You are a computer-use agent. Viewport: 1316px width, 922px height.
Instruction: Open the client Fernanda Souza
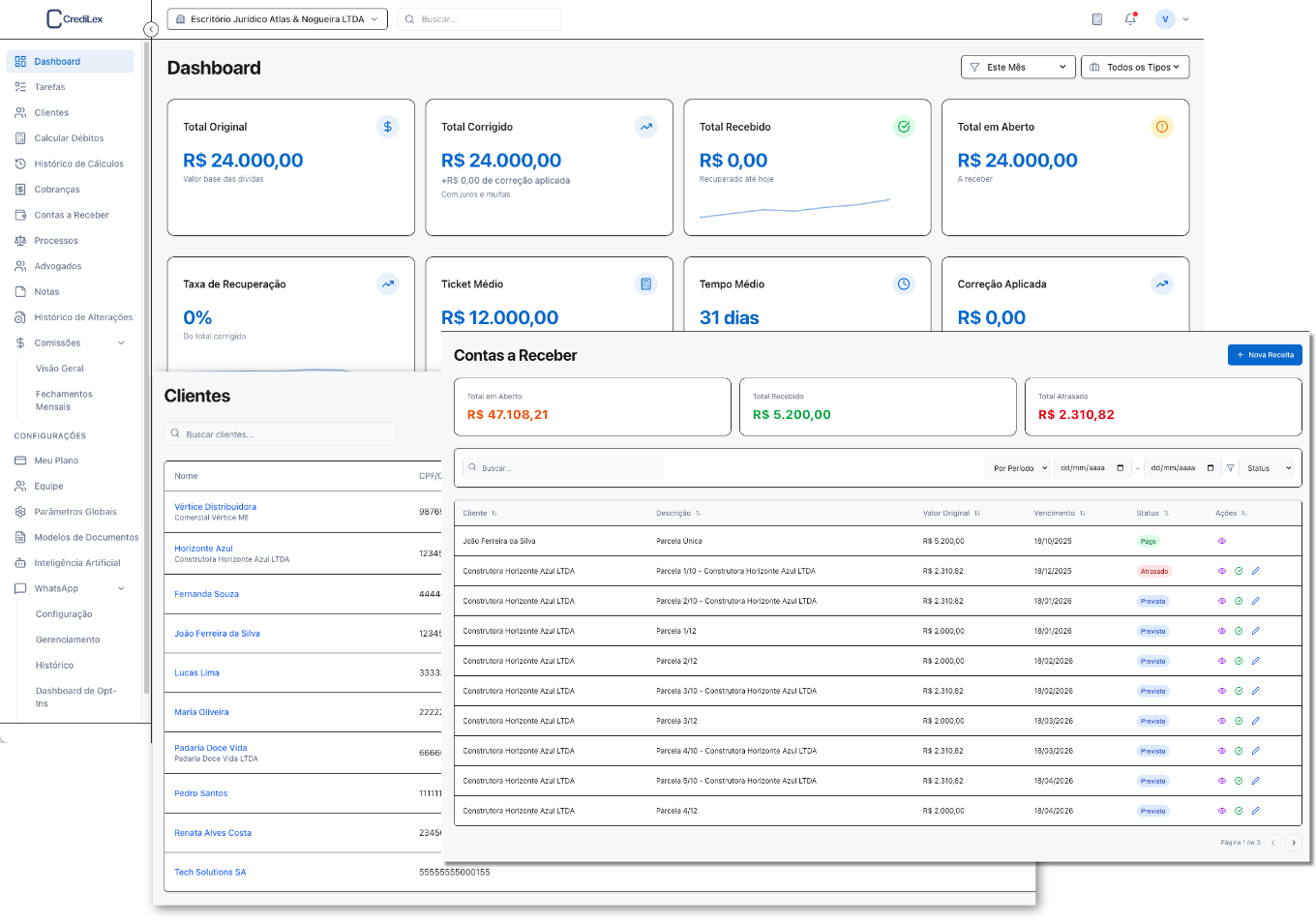[x=206, y=593]
